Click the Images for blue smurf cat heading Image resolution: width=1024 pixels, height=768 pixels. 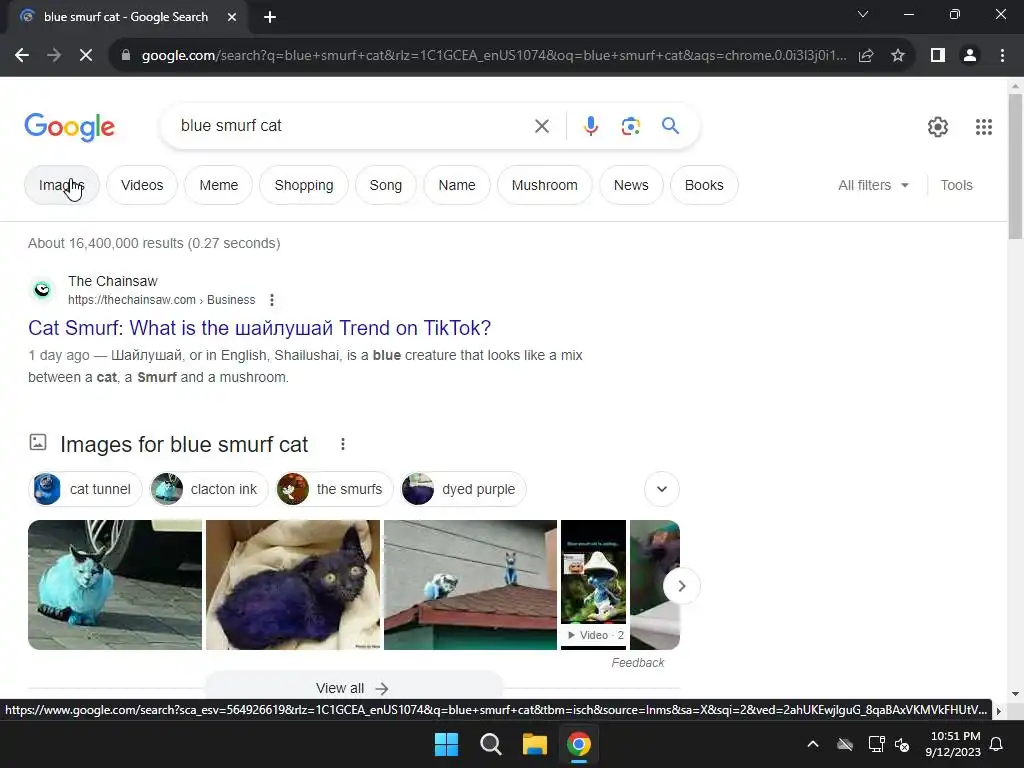(184, 444)
